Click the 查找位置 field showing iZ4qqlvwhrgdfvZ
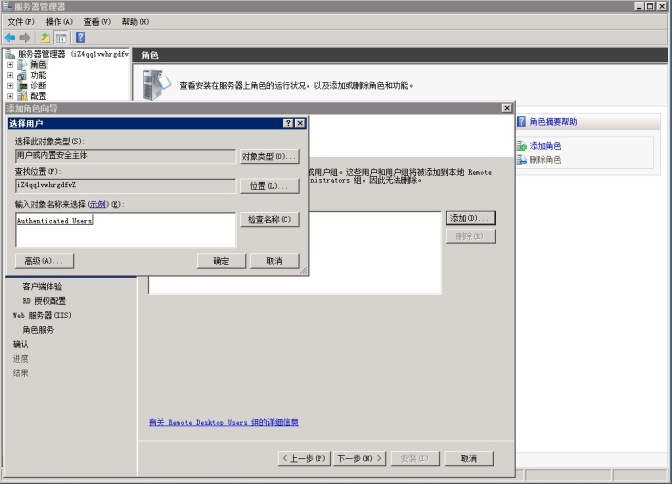Screen dimensions: 672x484 [x=126, y=186]
